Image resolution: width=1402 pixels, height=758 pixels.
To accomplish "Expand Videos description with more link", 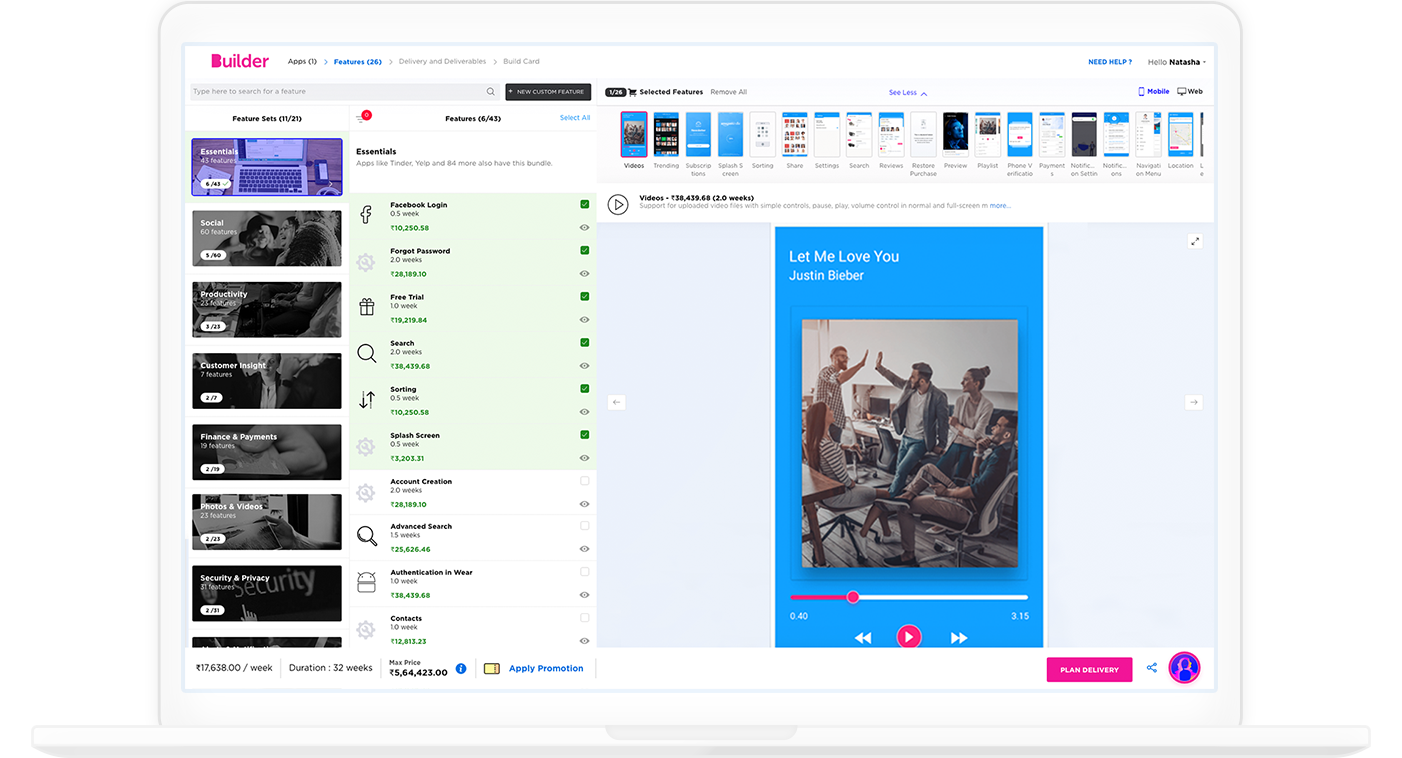I will [1000, 206].
